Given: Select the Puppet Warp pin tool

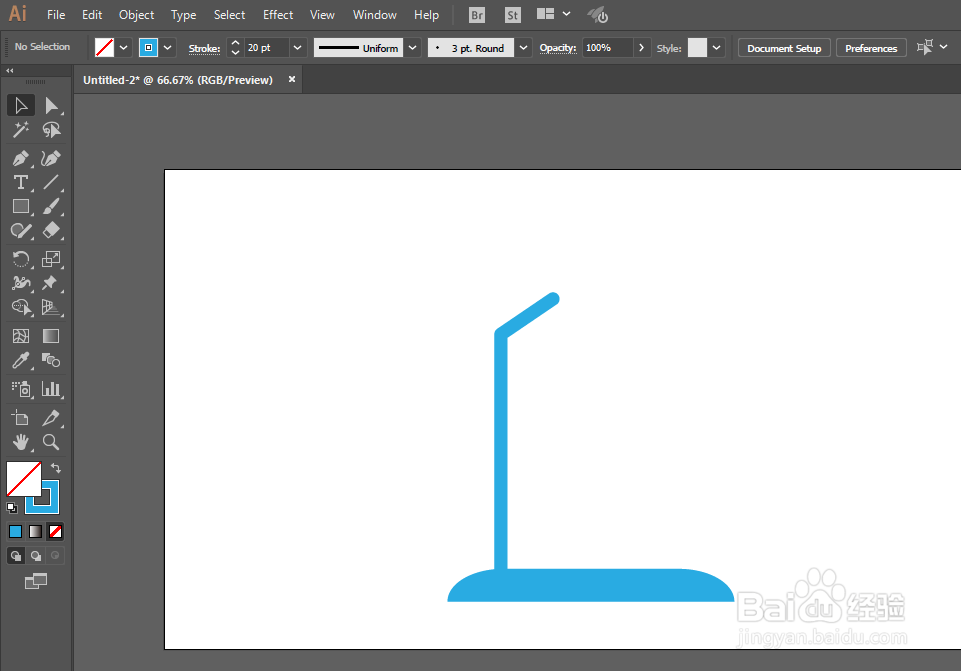Looking at the screenshot, I should 51,283.
